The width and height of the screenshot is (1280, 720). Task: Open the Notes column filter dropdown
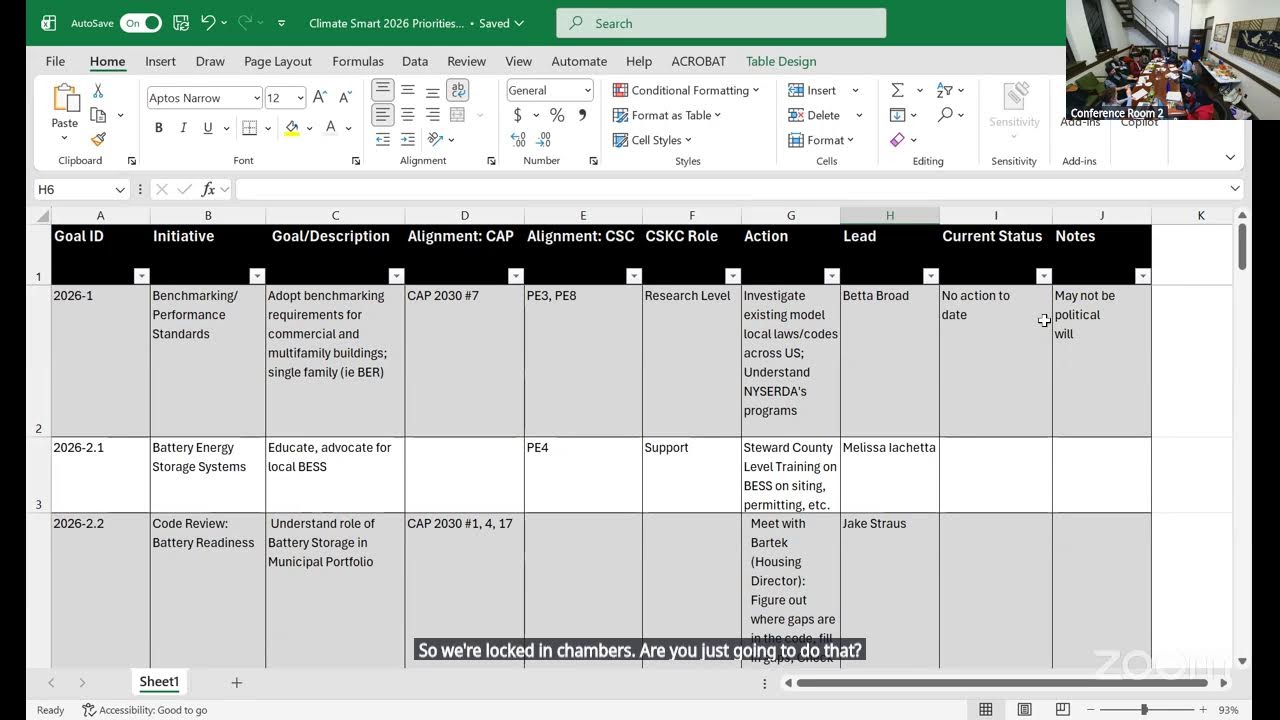1143,276
